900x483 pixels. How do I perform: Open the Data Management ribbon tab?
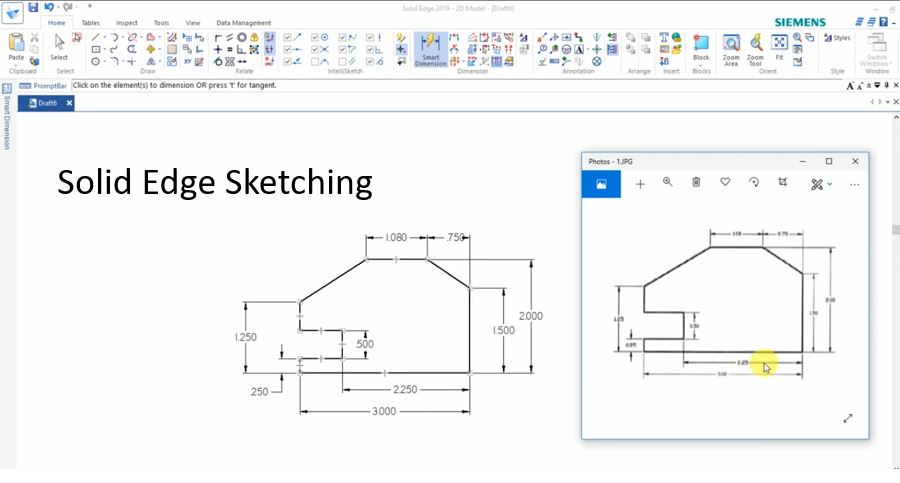tap(243, 22)
